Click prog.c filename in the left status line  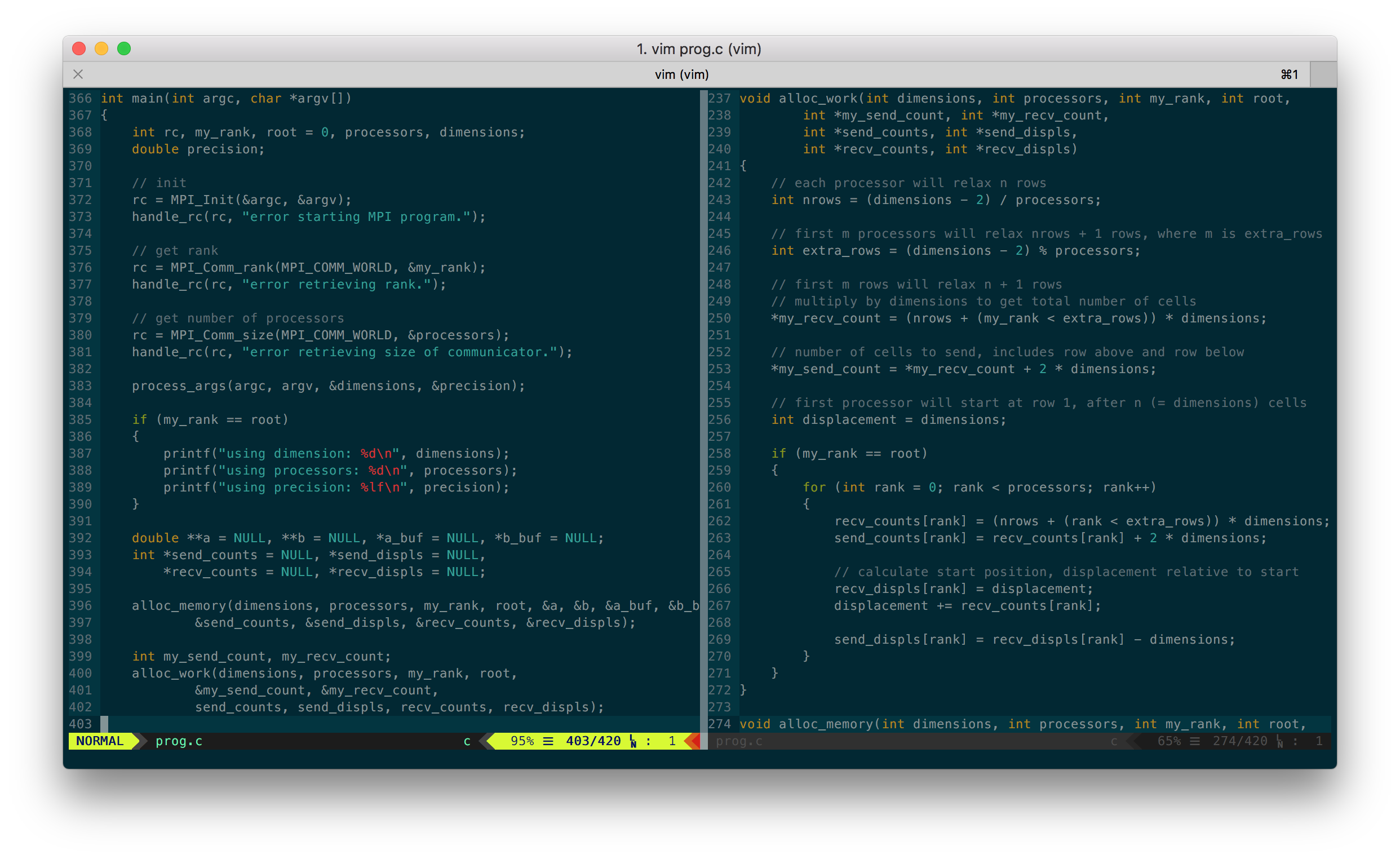pos(179,741)
